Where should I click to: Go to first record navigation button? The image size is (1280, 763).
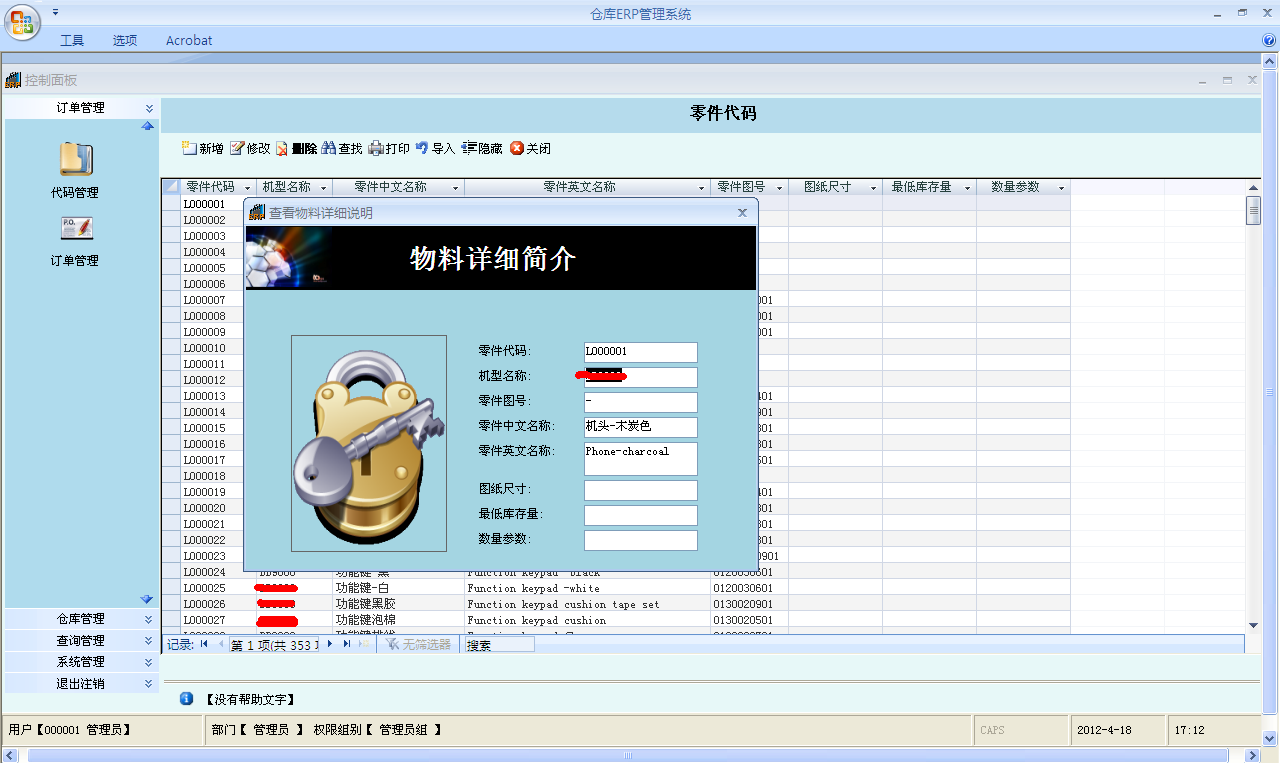coord(205,644)
